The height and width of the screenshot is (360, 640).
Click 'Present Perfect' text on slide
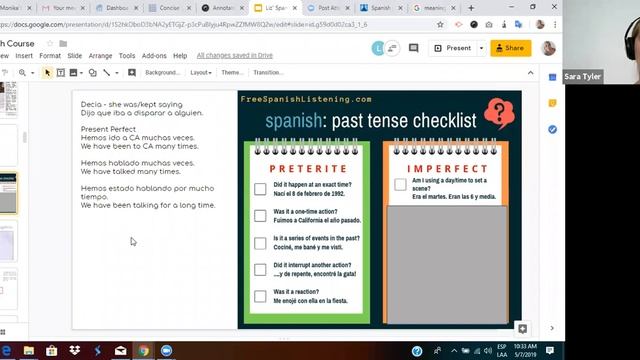coord(108,129)
